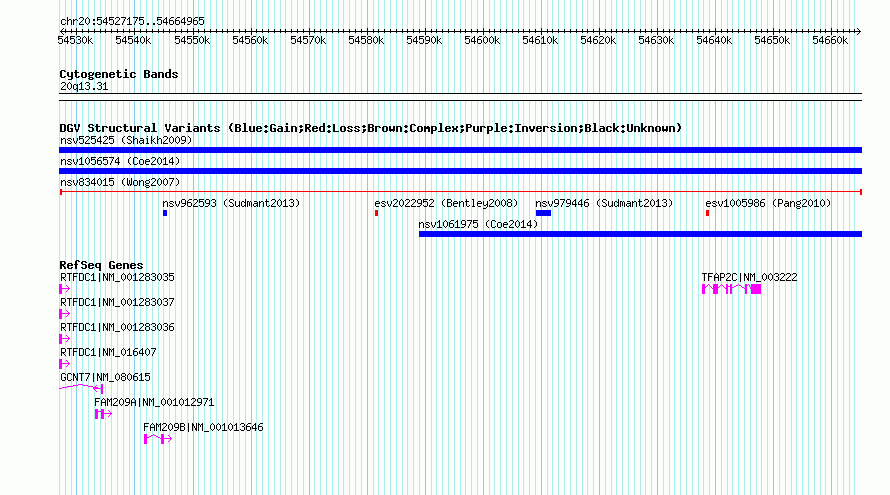Click the 54630k ruler tick label
Viewport: 890px width, 495px height.
(656, 40)
